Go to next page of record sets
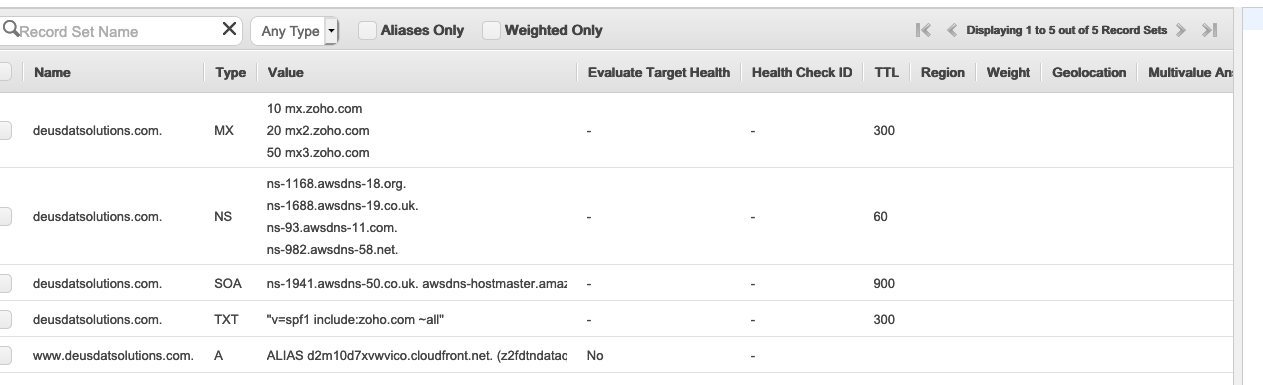The width and height of the screenshot is (1263, 385). 1181,30
